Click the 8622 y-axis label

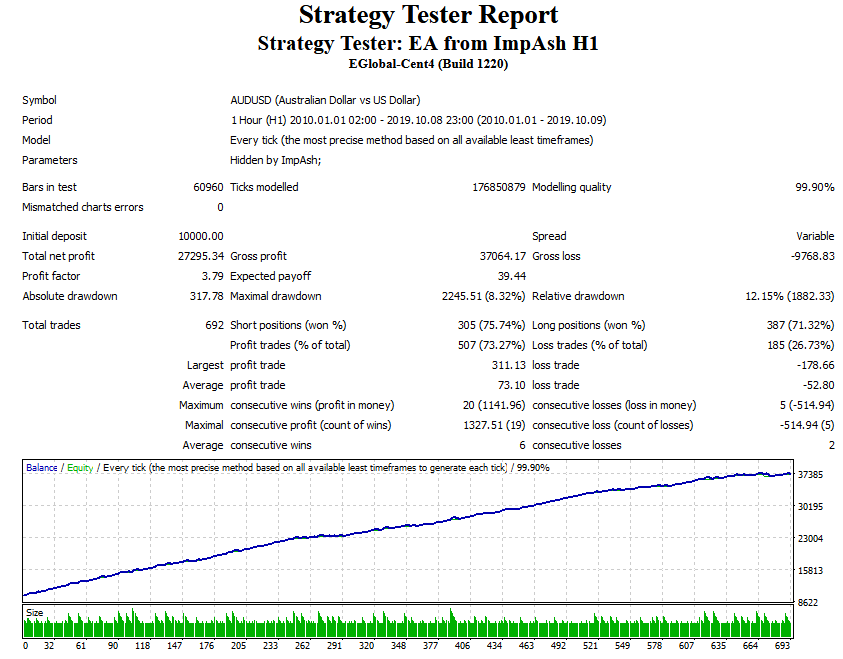point(808,603)
